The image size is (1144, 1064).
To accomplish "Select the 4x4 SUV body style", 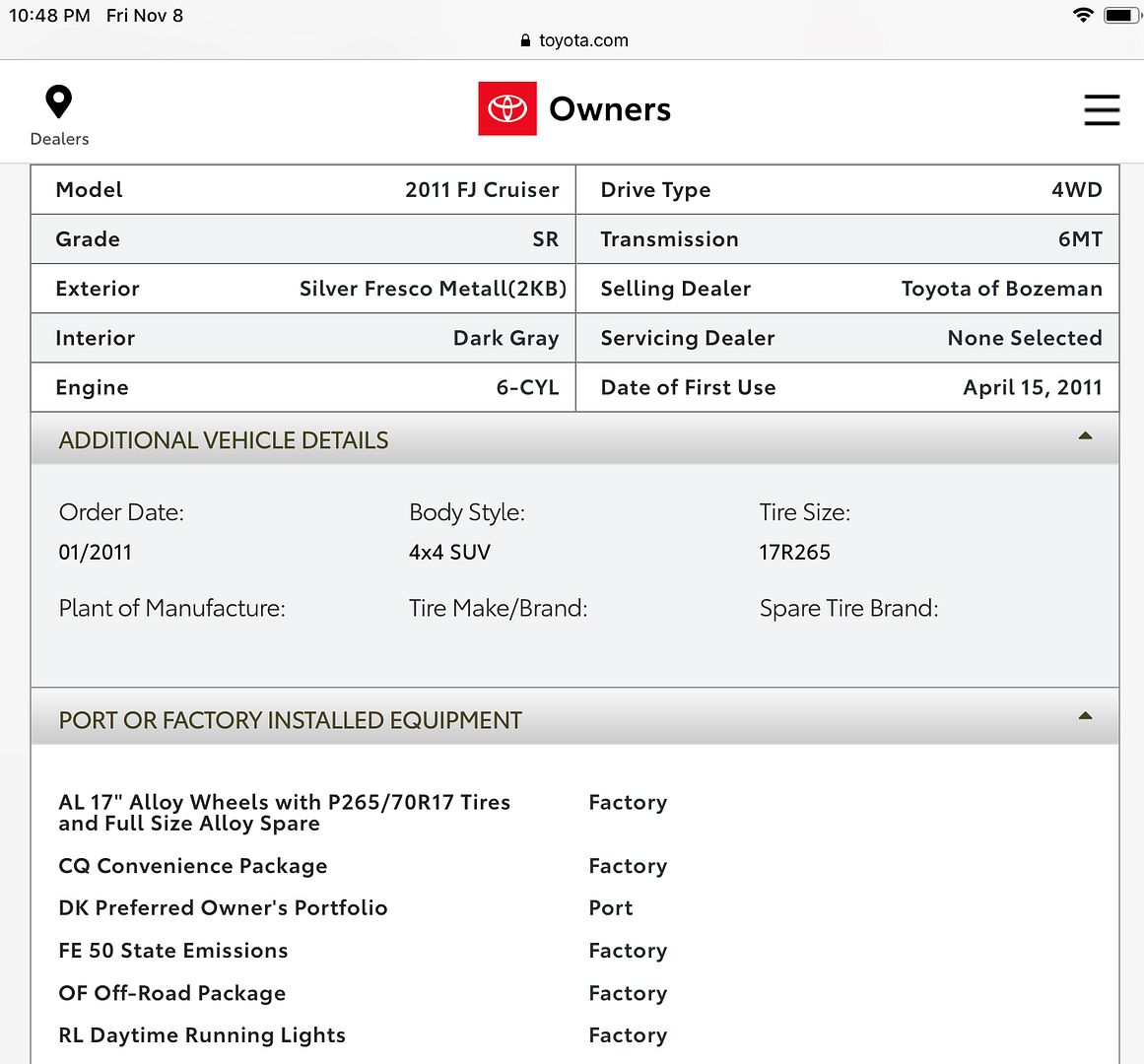I will [449, 552].
